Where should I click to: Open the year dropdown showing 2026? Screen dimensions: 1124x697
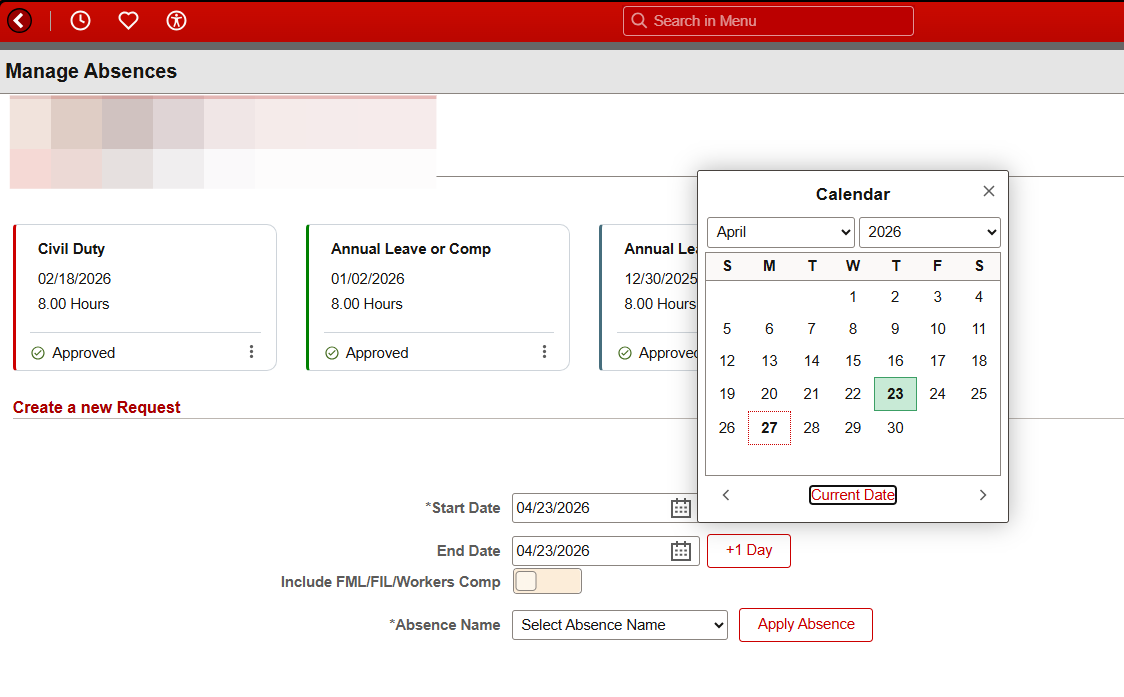(930, 232)
